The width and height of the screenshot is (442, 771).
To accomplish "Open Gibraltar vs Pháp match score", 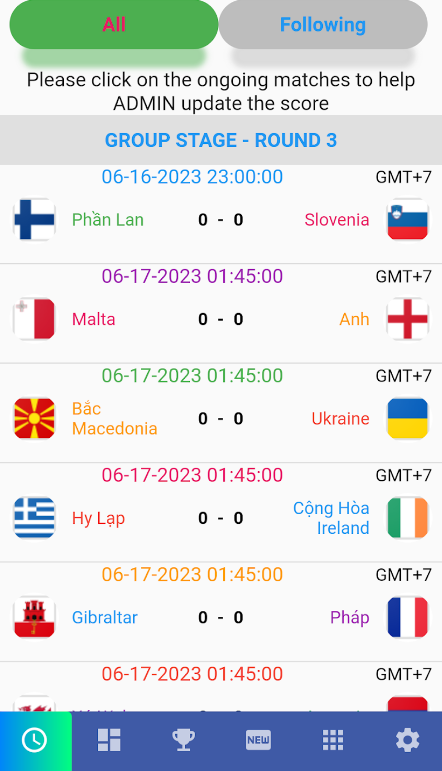I will (x=221, y=617).
